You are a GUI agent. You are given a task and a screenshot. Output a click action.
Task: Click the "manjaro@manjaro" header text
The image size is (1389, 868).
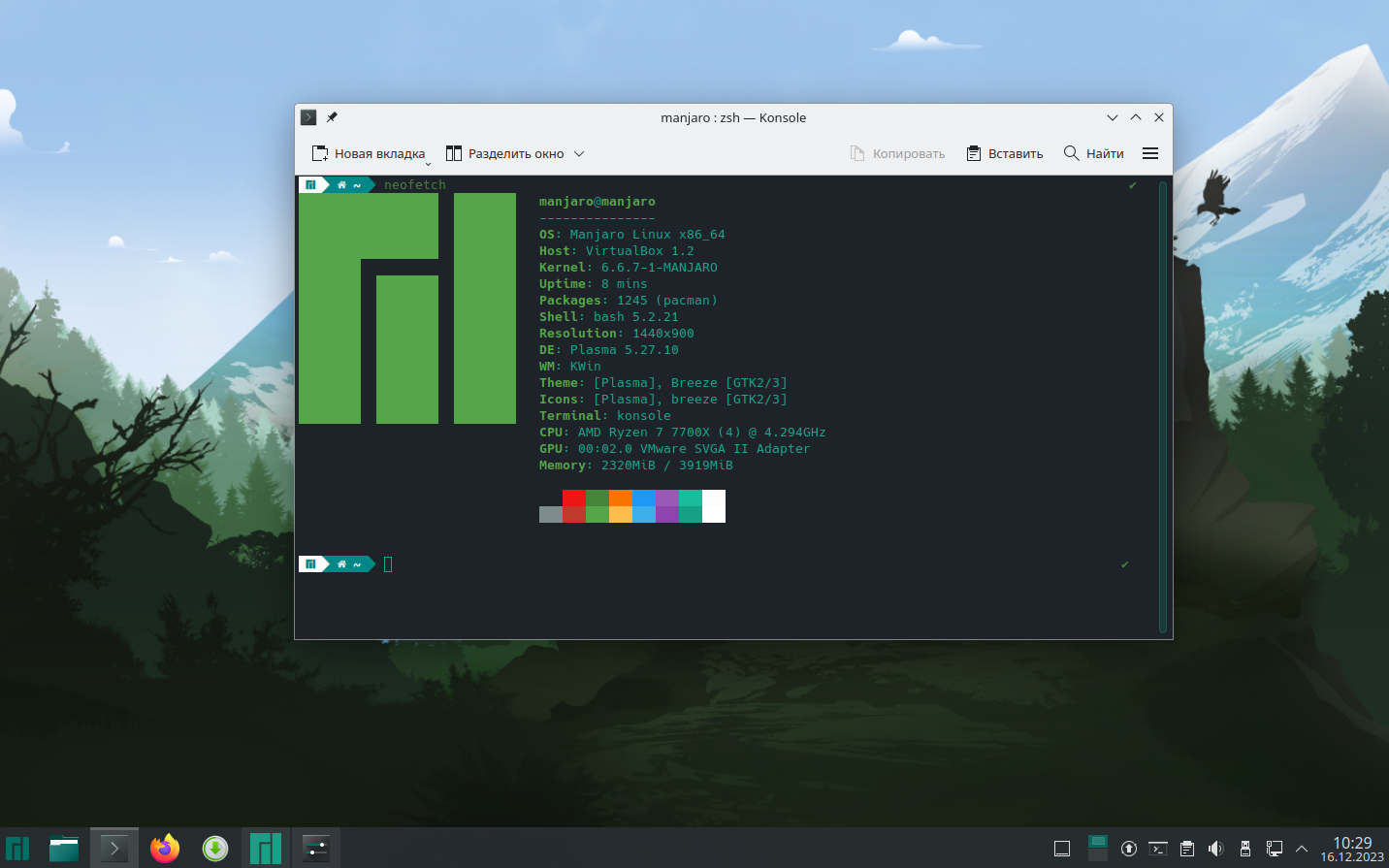pos(598,202)
